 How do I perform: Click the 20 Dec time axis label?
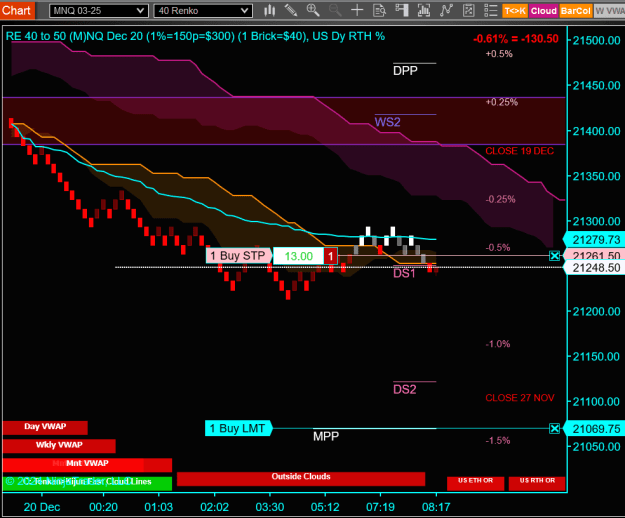(x=42, y=507)
